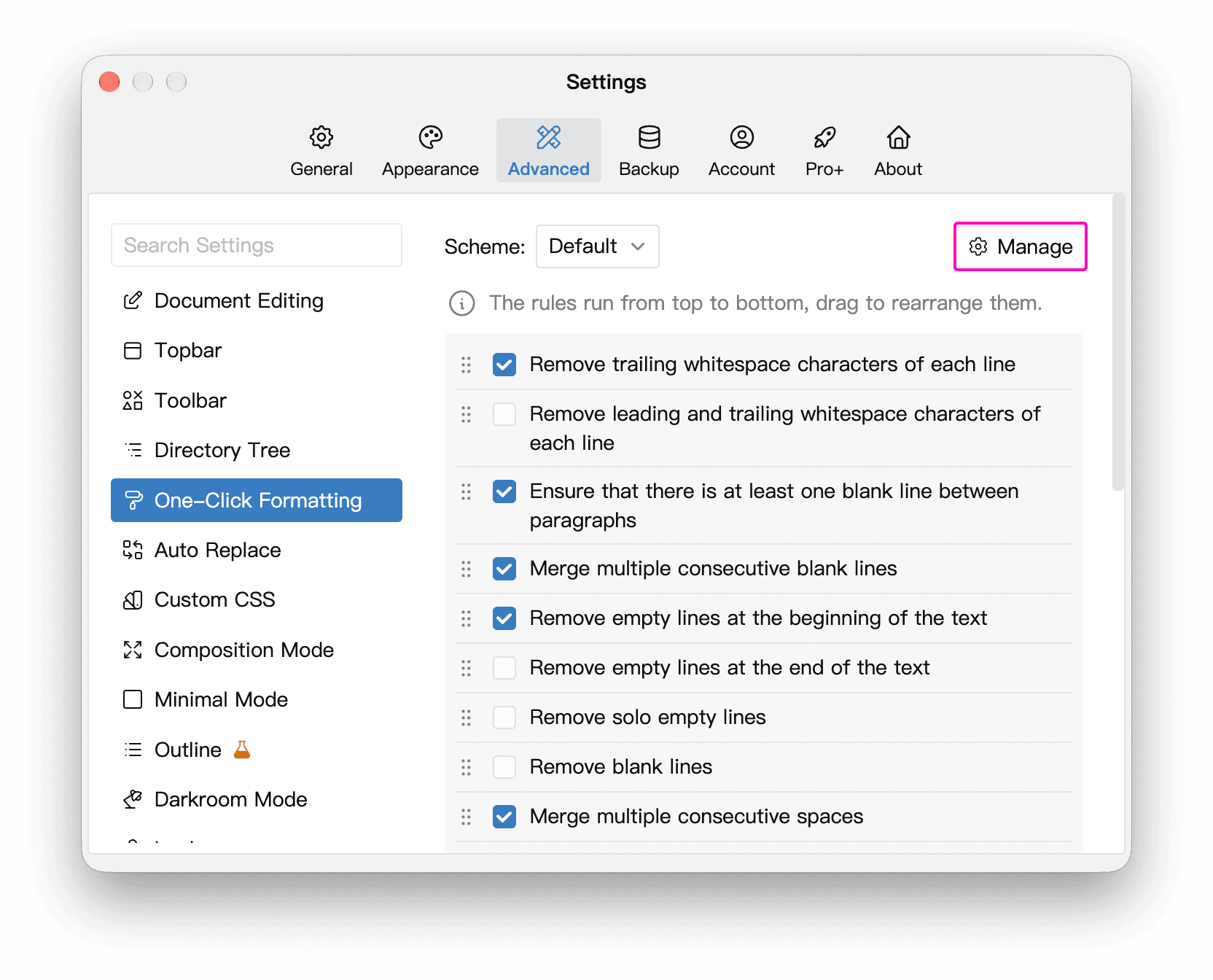Uncheck Remove trailing whitespace of each line

click(504, 365)
